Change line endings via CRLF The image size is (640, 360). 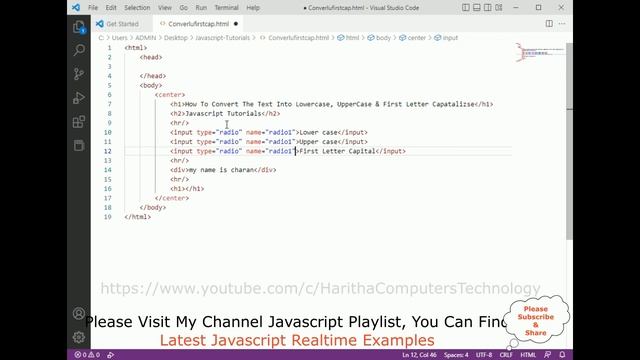tap(506, 355)
